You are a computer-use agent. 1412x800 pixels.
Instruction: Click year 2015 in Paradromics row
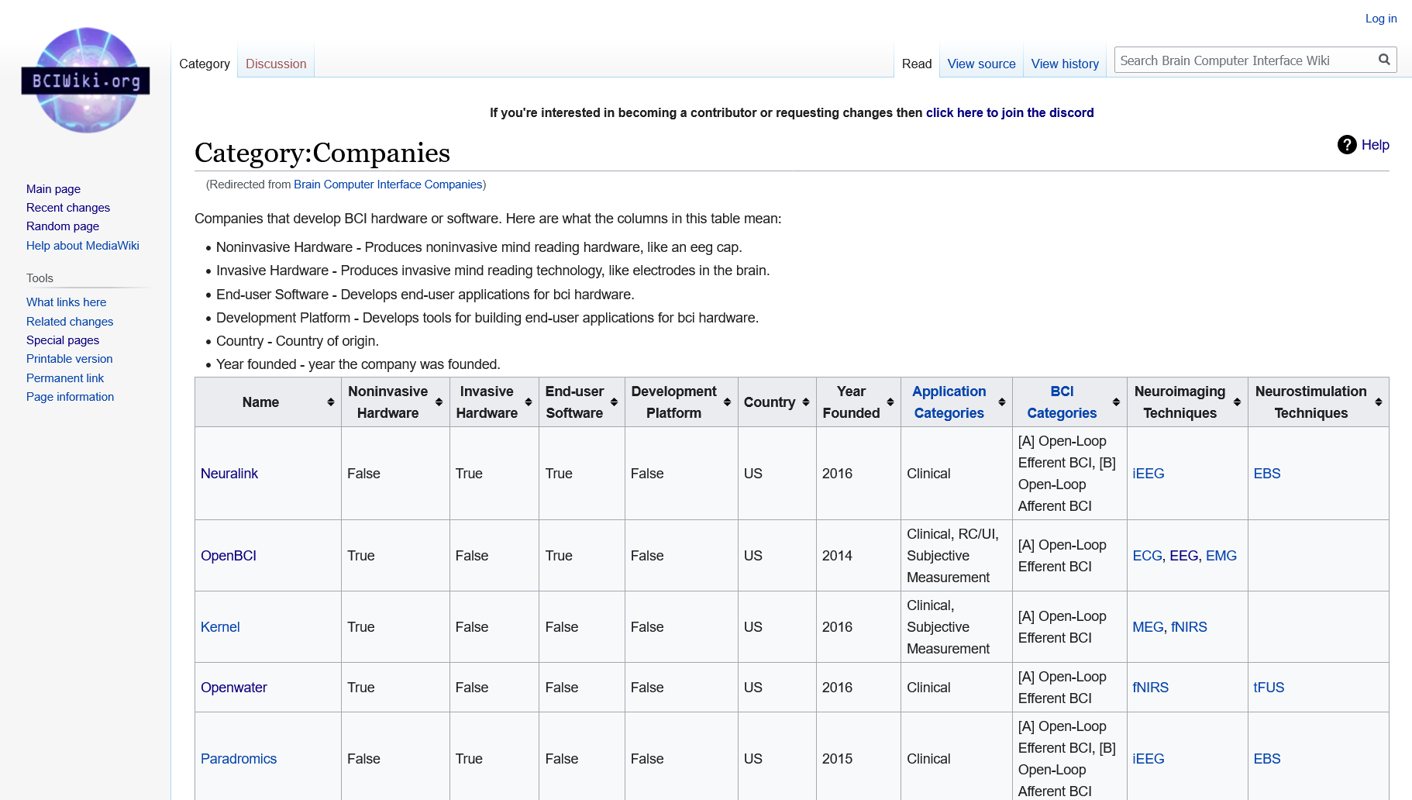(837, 758)
